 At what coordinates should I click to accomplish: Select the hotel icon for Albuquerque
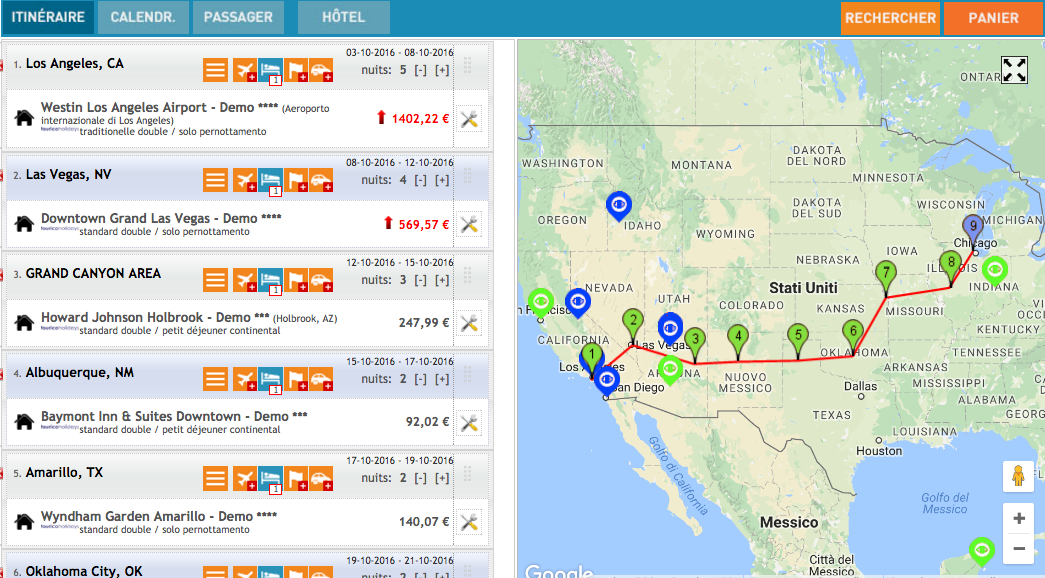270,379
